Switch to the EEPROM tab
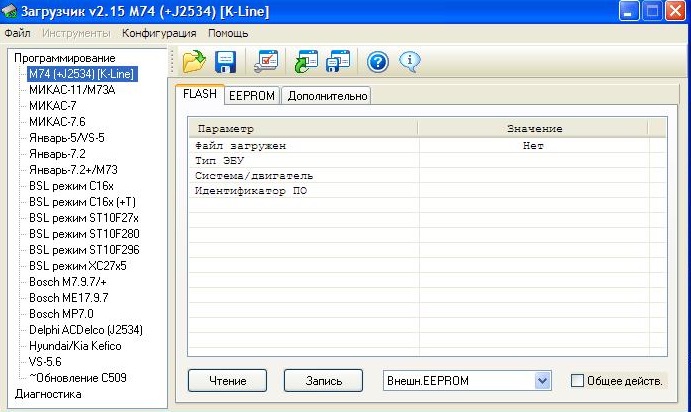Viewport: 691px width, 412px height. (x=252, y=96)
